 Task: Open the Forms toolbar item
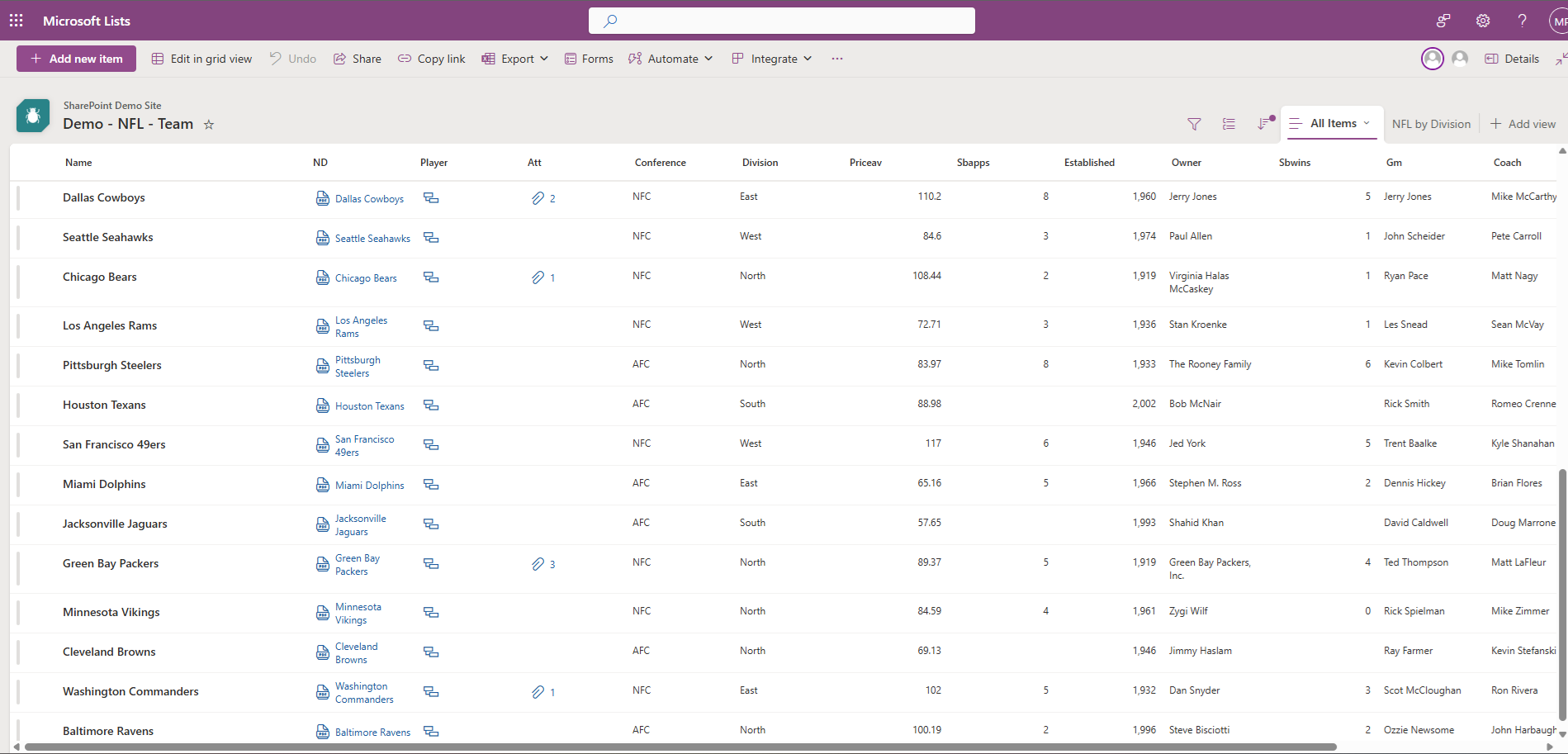pos(589,59)
